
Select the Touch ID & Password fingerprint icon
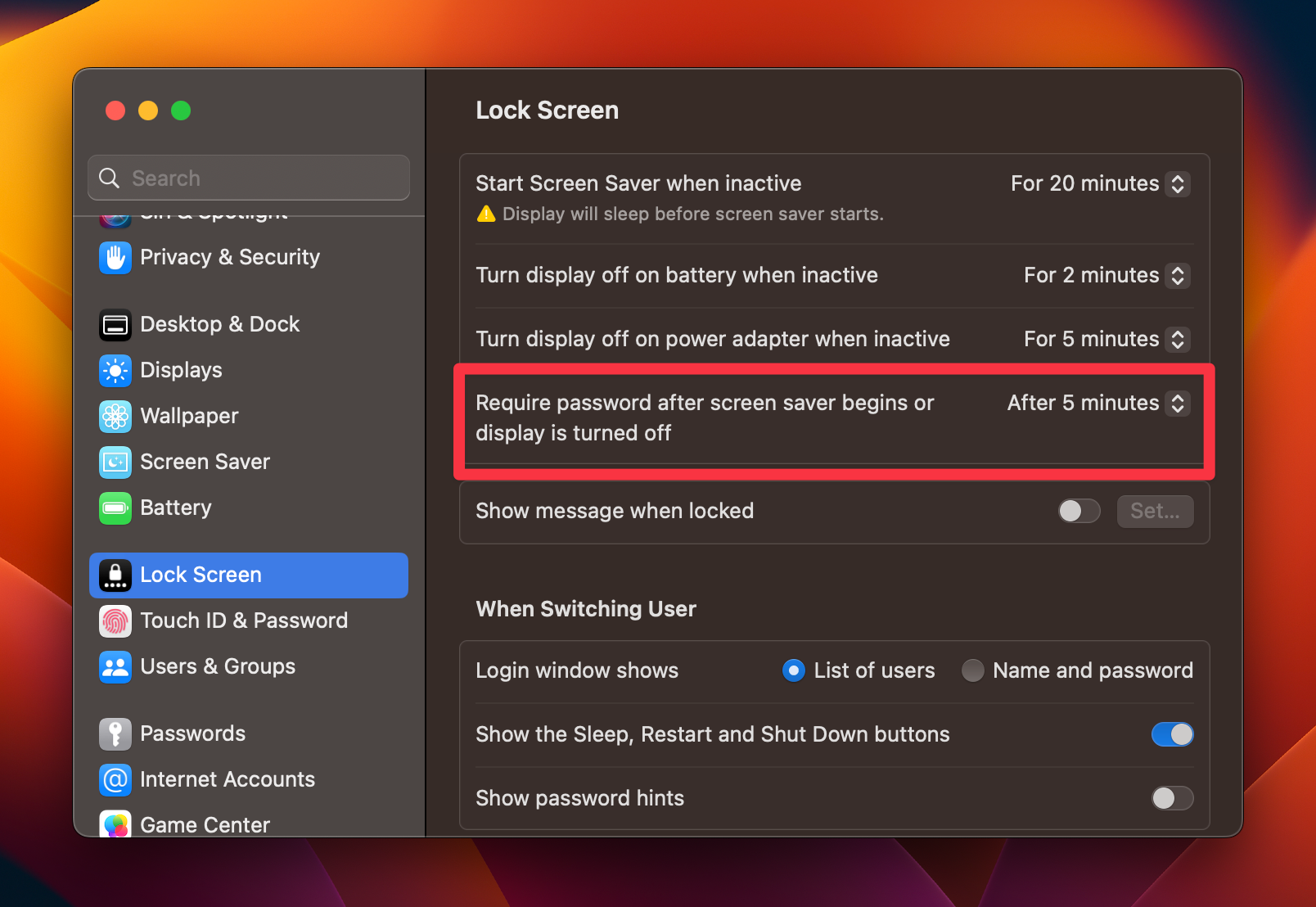point(115,620)
